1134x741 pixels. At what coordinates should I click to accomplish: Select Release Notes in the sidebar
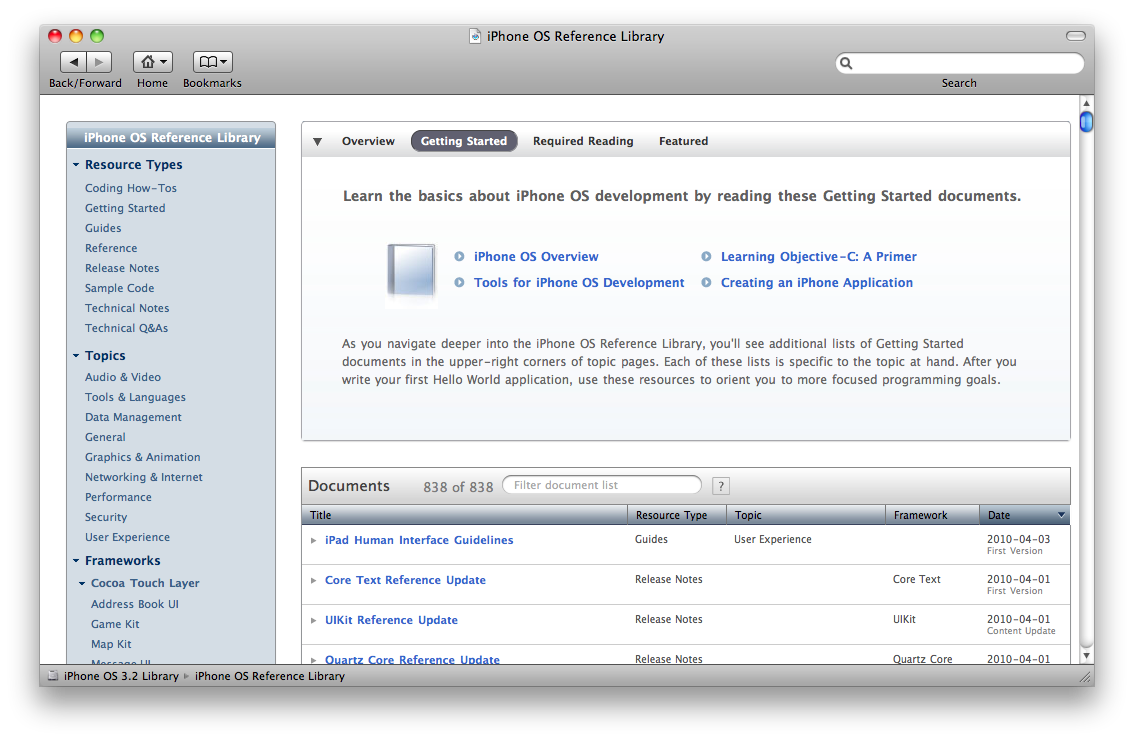[x=122, y=268]
